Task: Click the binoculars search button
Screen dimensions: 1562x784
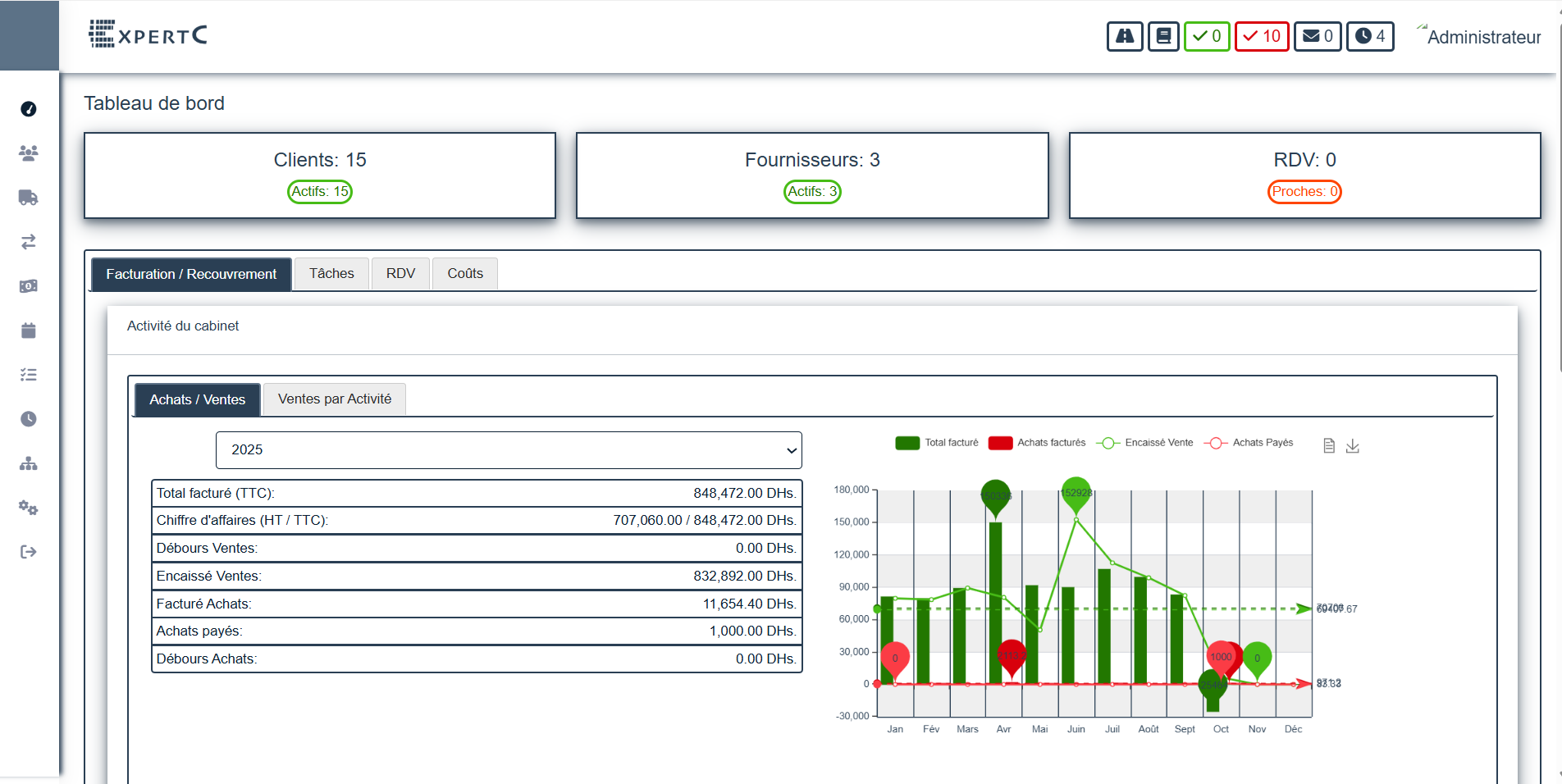Action: 1124,36
